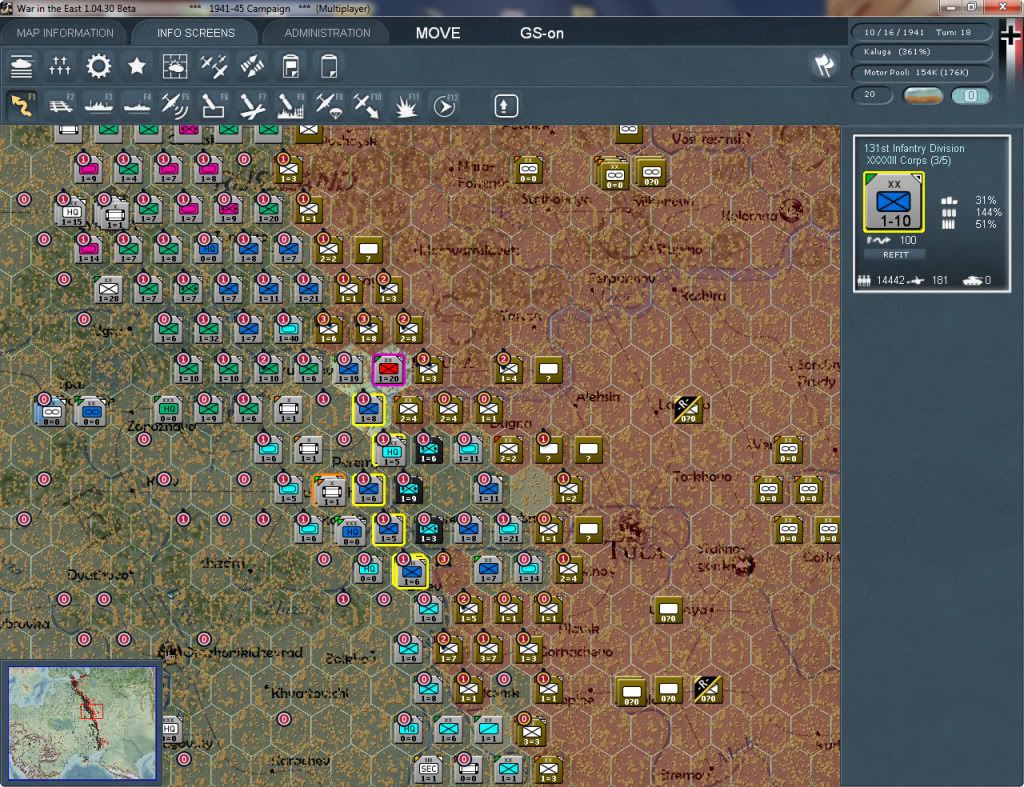Open the 131st Infantry Division unit name
The height and width of the screenshot is (787, 1024).
(x=914, y=148)
